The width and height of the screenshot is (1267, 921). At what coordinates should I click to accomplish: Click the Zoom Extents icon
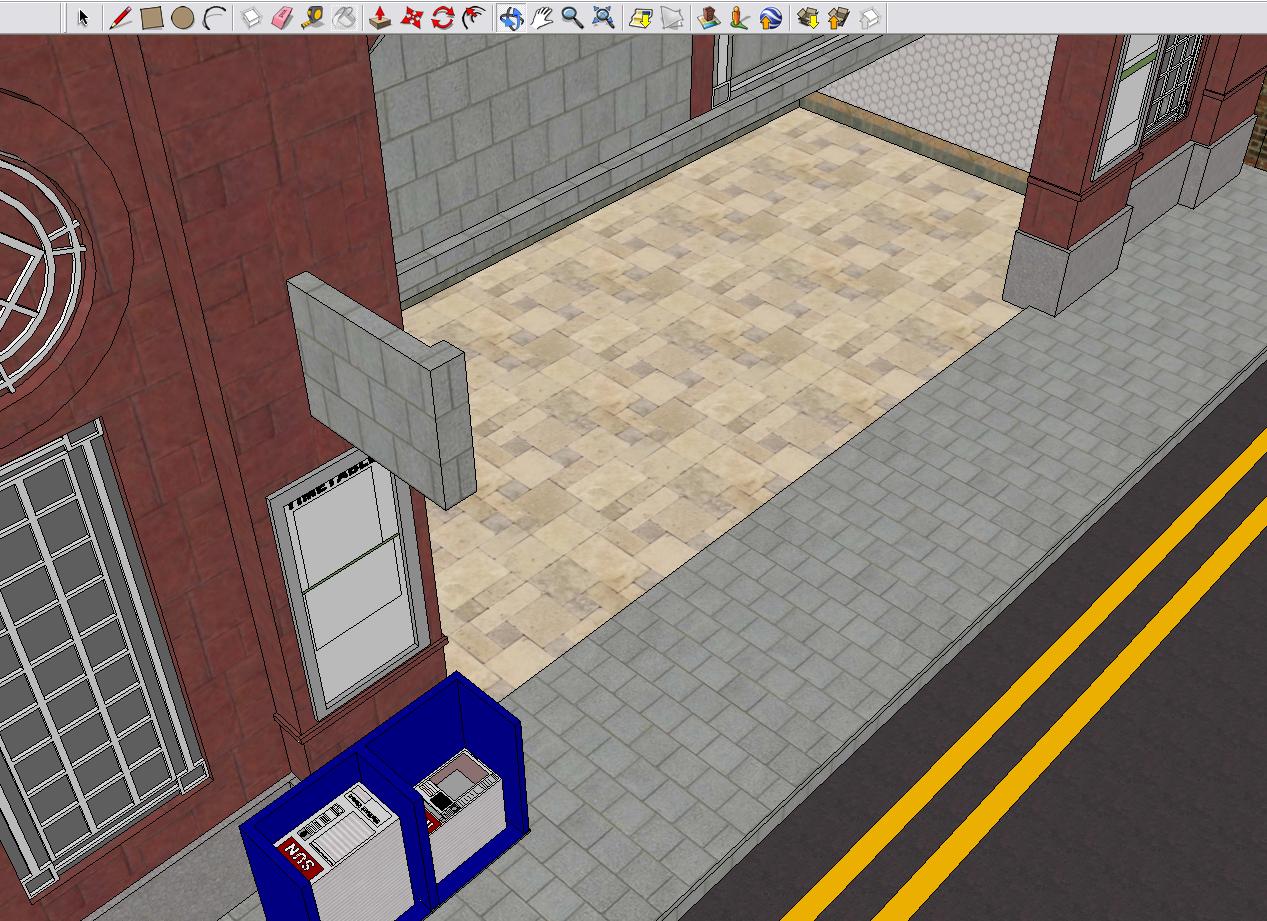click(603, 18)
